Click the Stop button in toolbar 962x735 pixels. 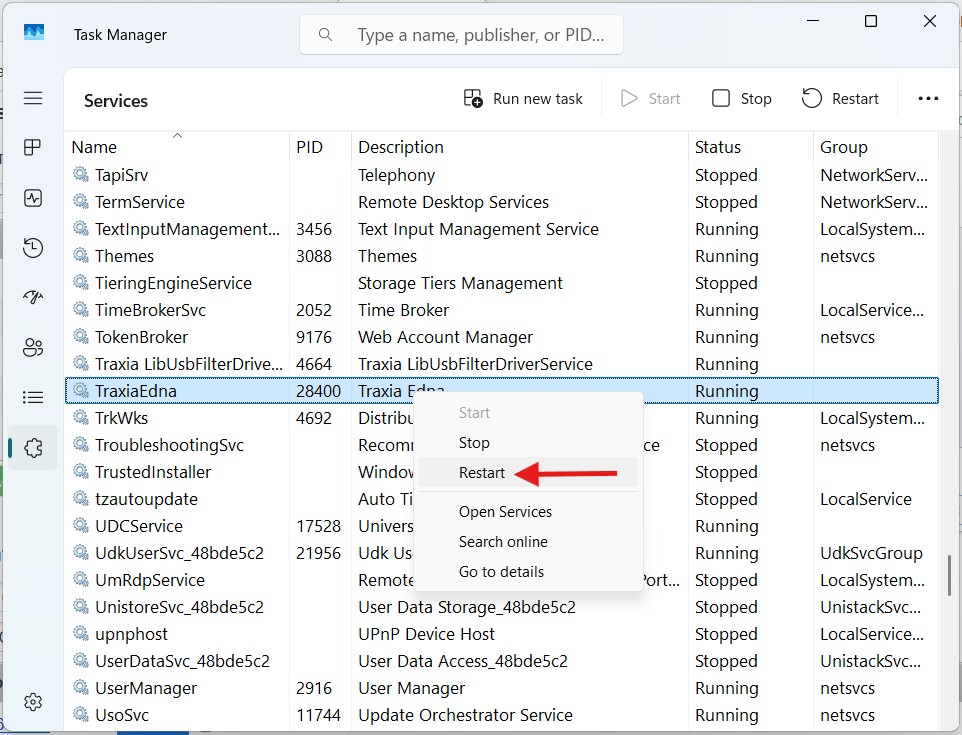741,98
